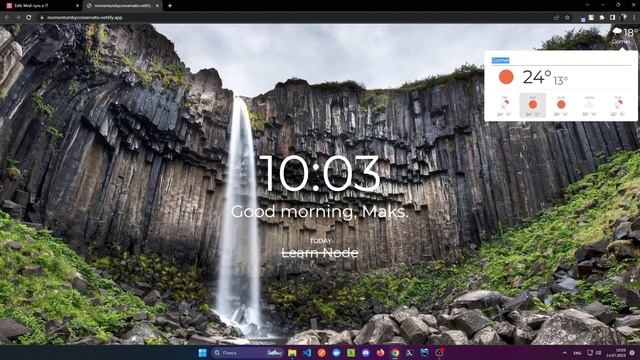Screen dimensions: 640x360
Task: Open a new browser tab
Action: point(170,6)
